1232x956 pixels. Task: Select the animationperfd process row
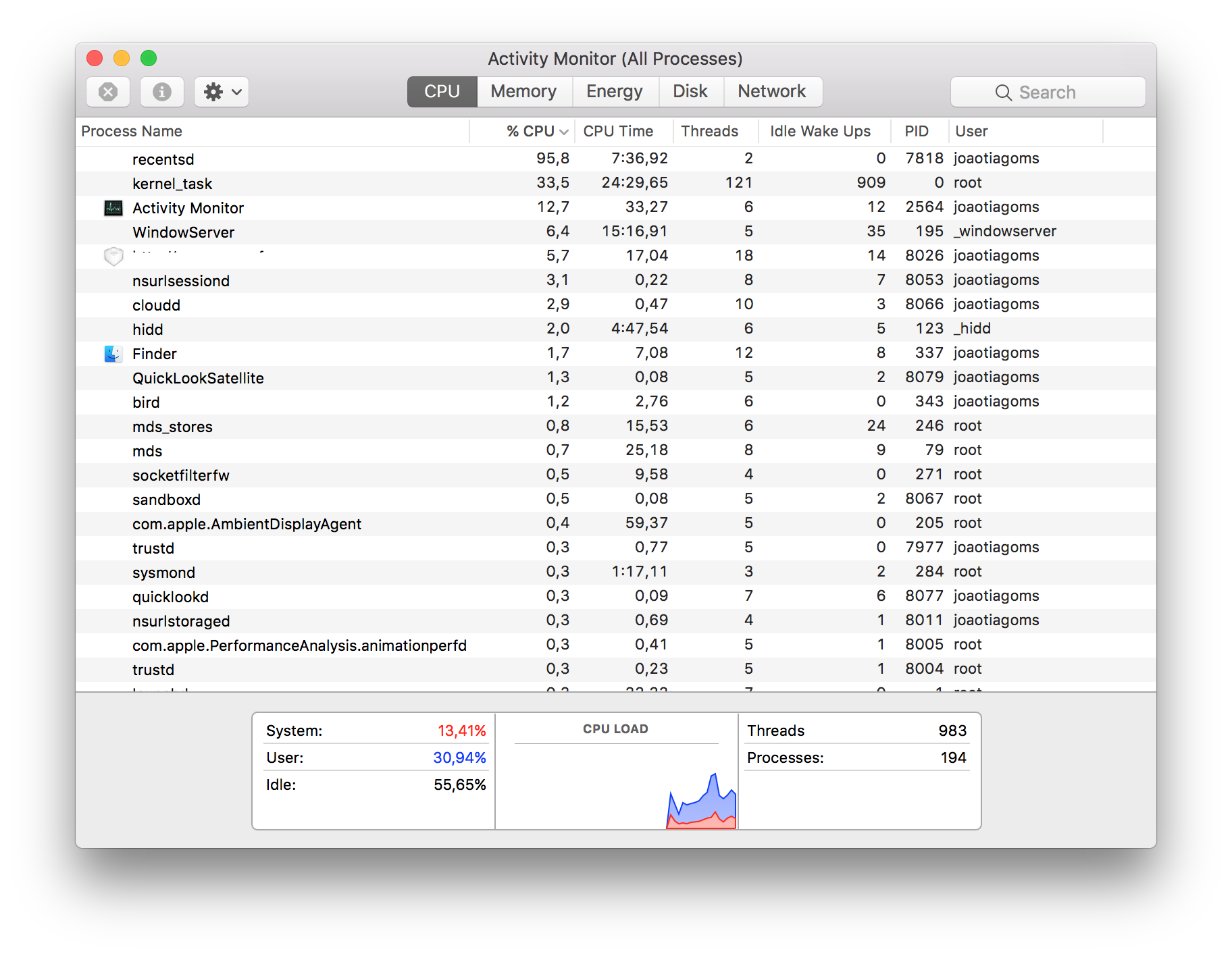[x=616, y=645]
